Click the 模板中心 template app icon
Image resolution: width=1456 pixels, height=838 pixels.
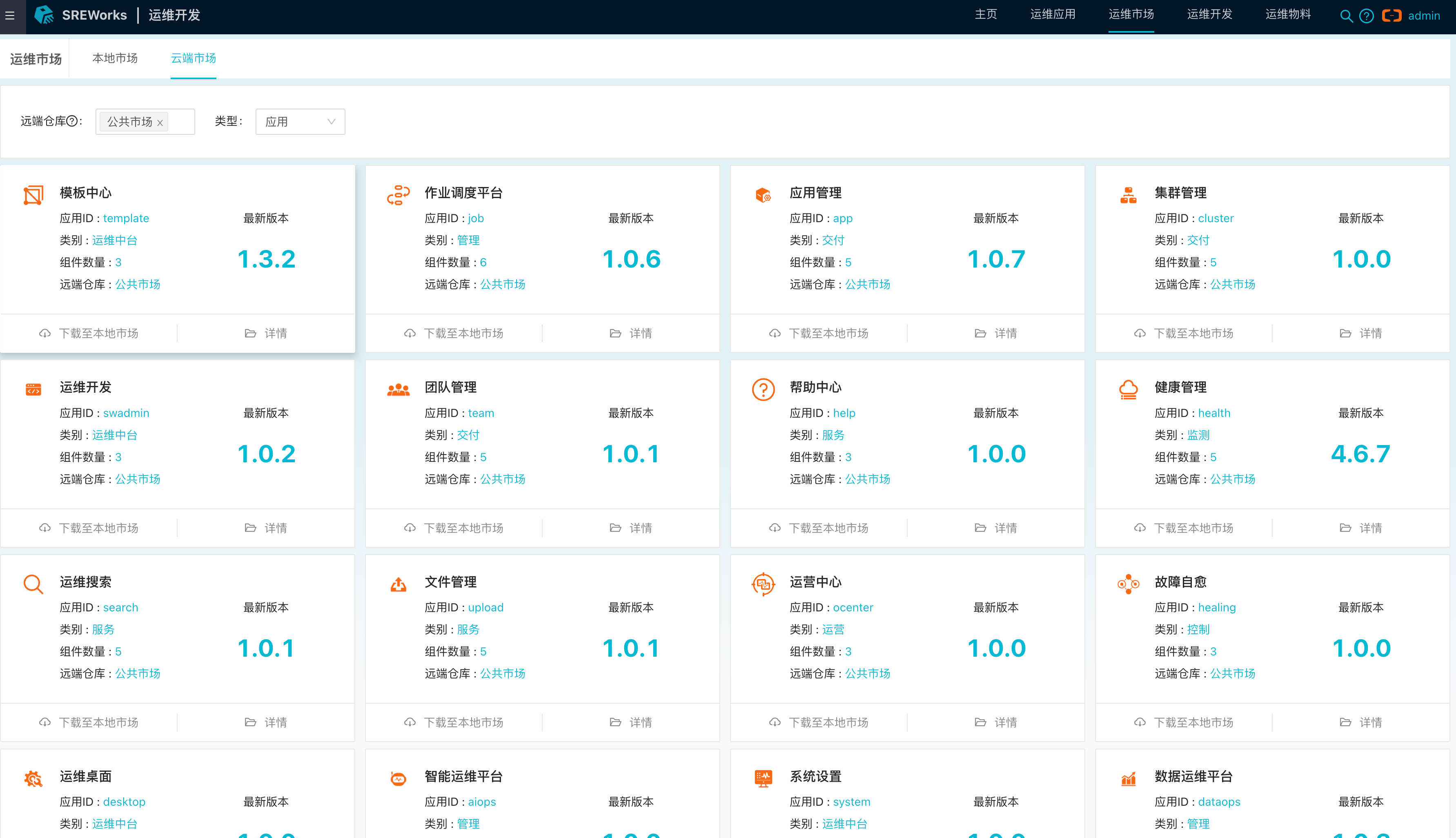[33, 195]
